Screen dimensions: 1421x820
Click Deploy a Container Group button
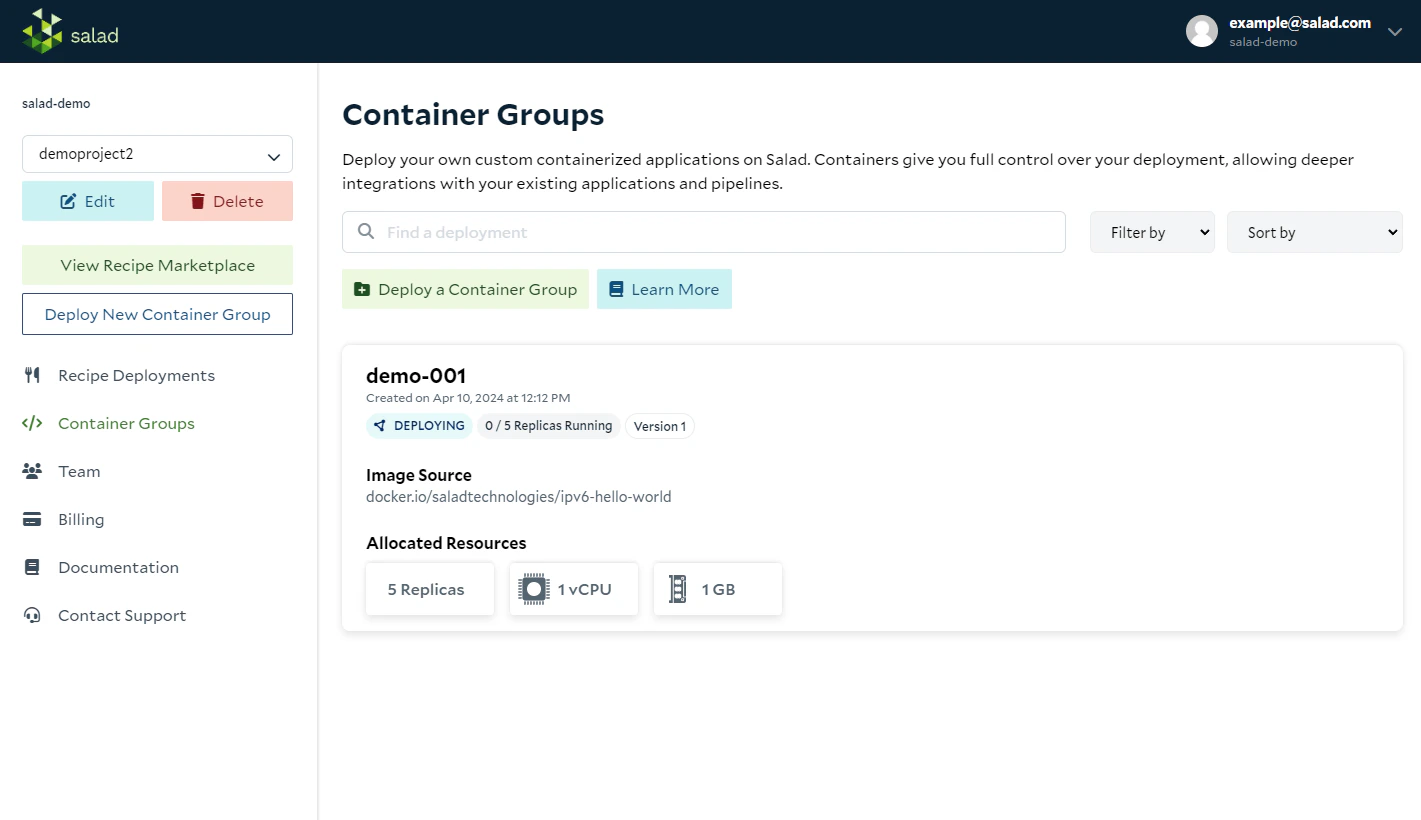coord(465,289)
